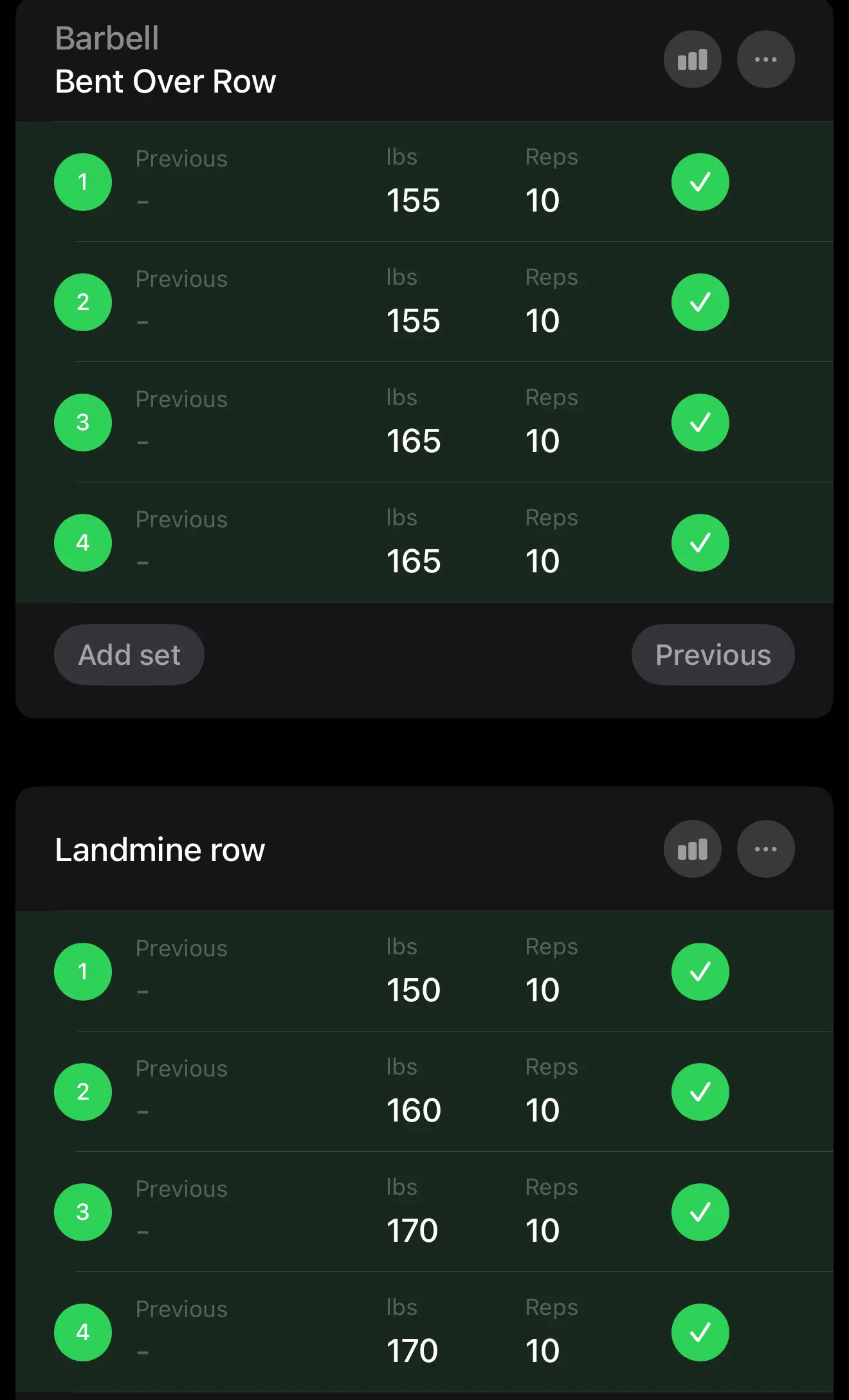The image size is (849, 1400).
Task: Change the 150 lbs weight in Landmine row
Action: [413, 990]
